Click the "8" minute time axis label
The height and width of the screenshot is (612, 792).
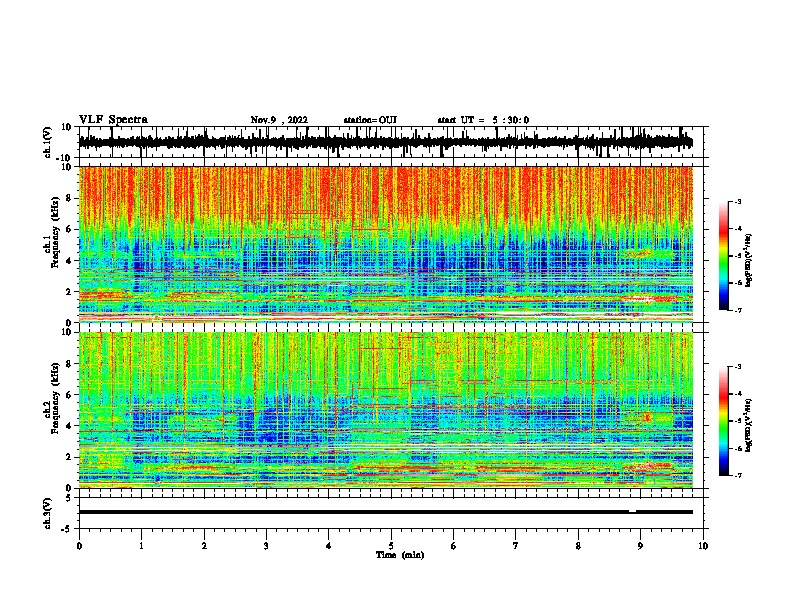578,546
